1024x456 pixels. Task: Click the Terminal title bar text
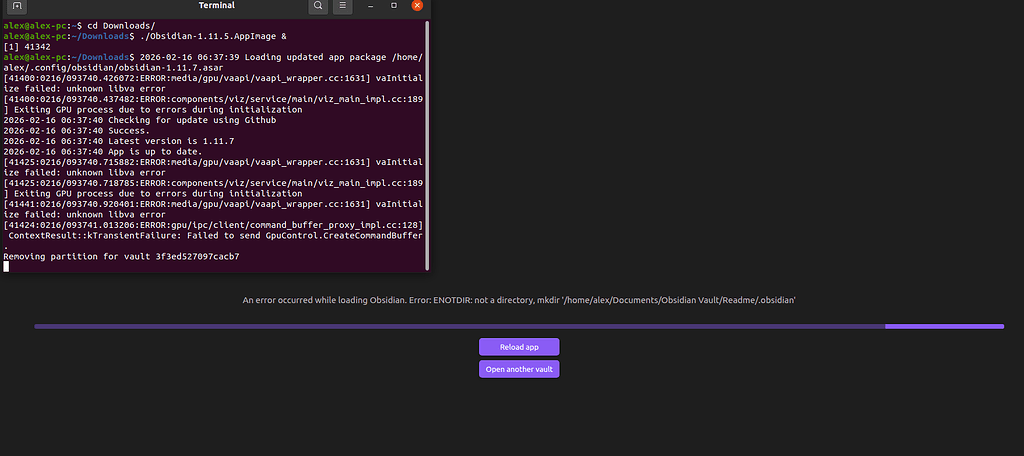[217, 6]
